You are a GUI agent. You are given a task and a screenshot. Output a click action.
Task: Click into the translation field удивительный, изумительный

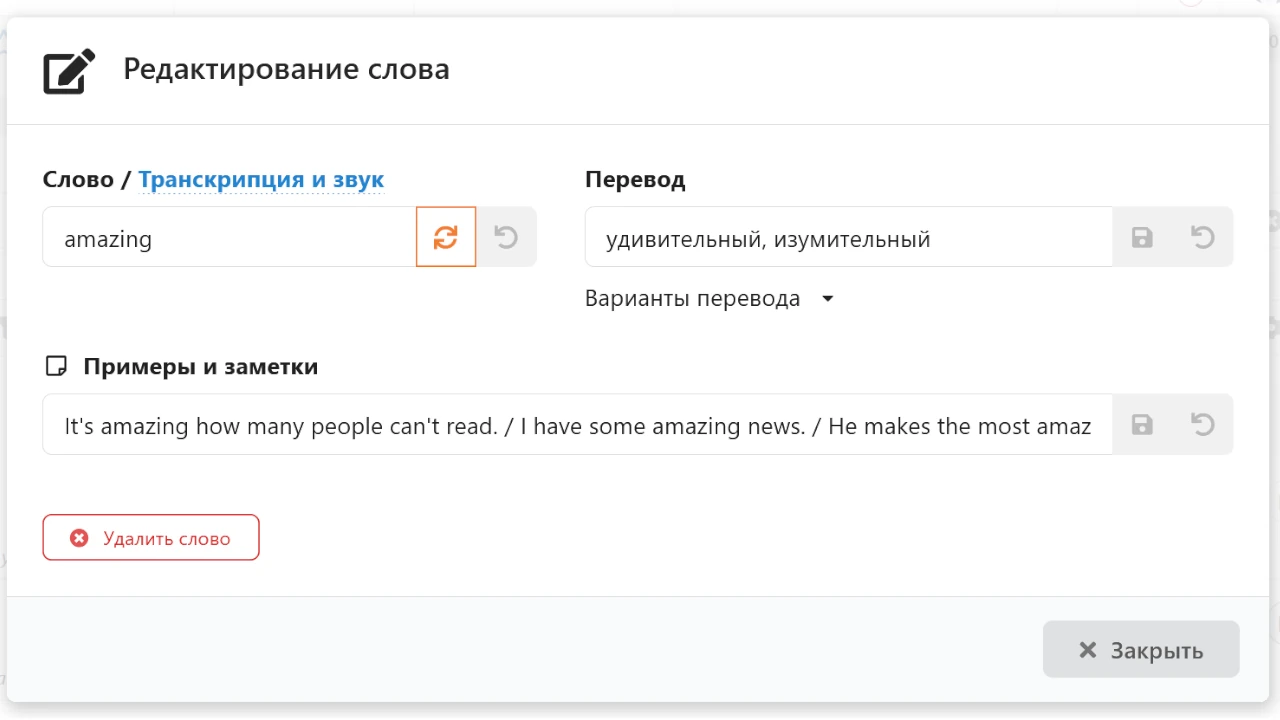848,237
